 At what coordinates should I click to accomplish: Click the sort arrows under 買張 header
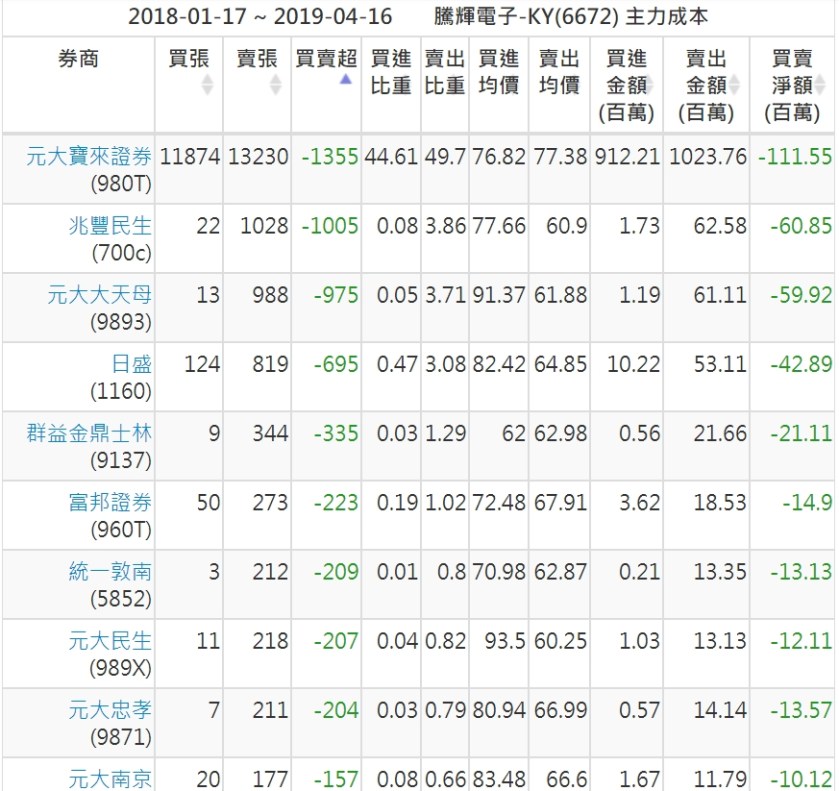click(x=207, y=87)
